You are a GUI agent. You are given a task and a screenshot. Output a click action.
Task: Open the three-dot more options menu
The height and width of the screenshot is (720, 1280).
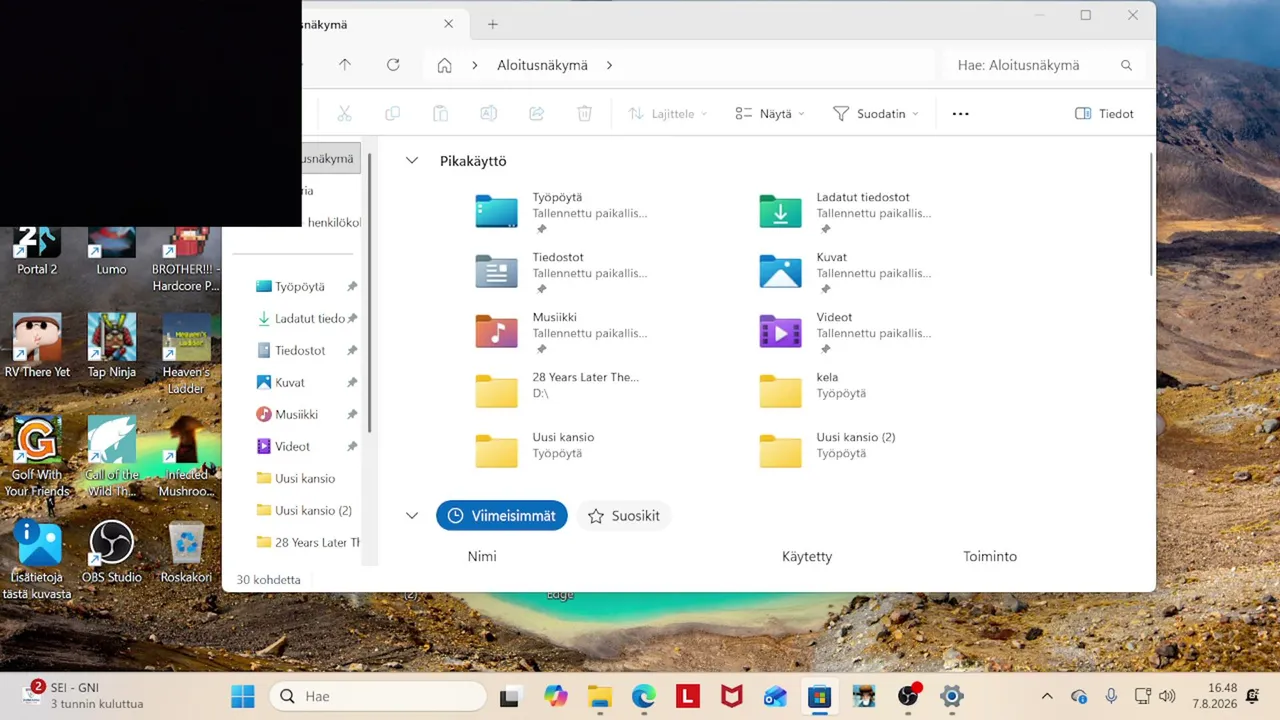pos(960,114)
